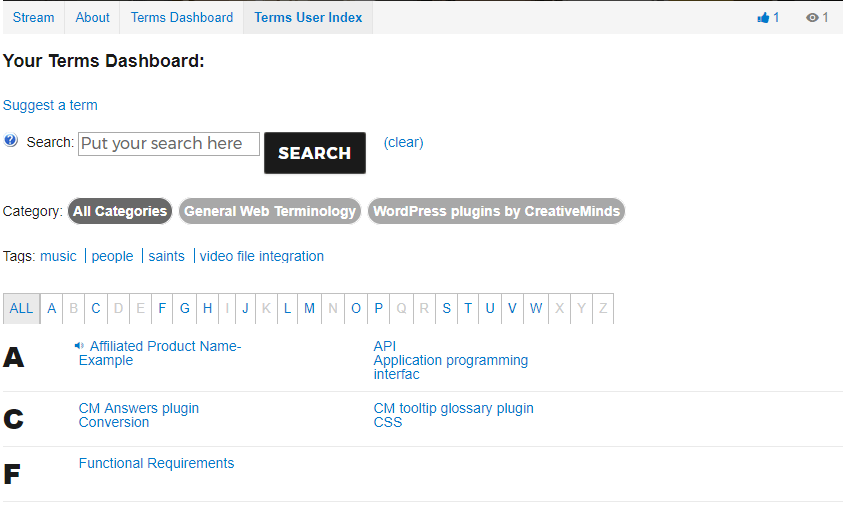Image resolution: width=850 pixels, height=506 pixels.
Task: Type in the search terms field
Action: pyautogui.click(x=168, y=144)
